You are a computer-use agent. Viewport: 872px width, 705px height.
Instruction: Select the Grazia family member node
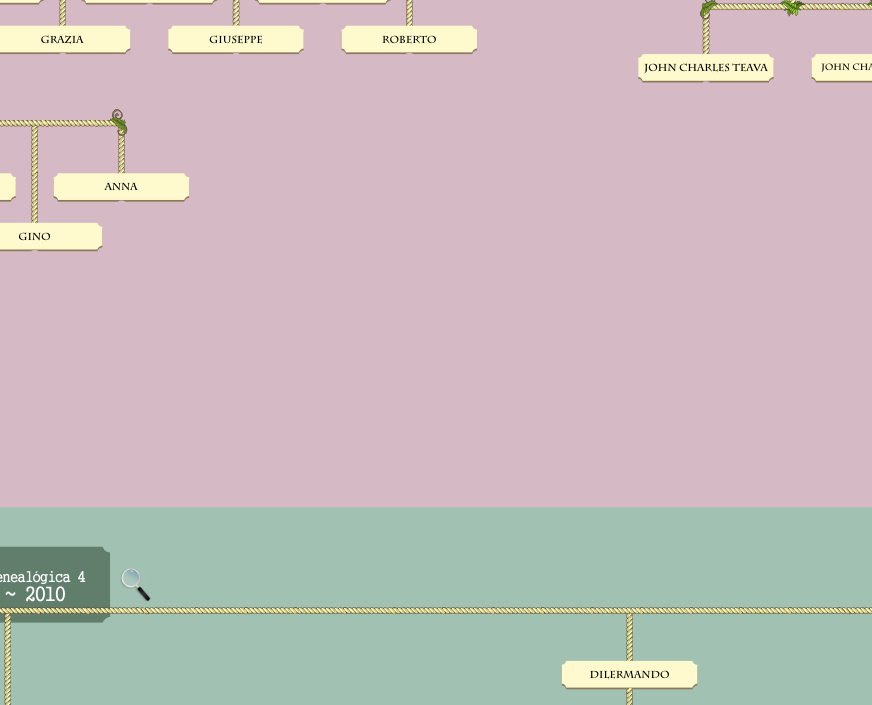tap(62, 40)
